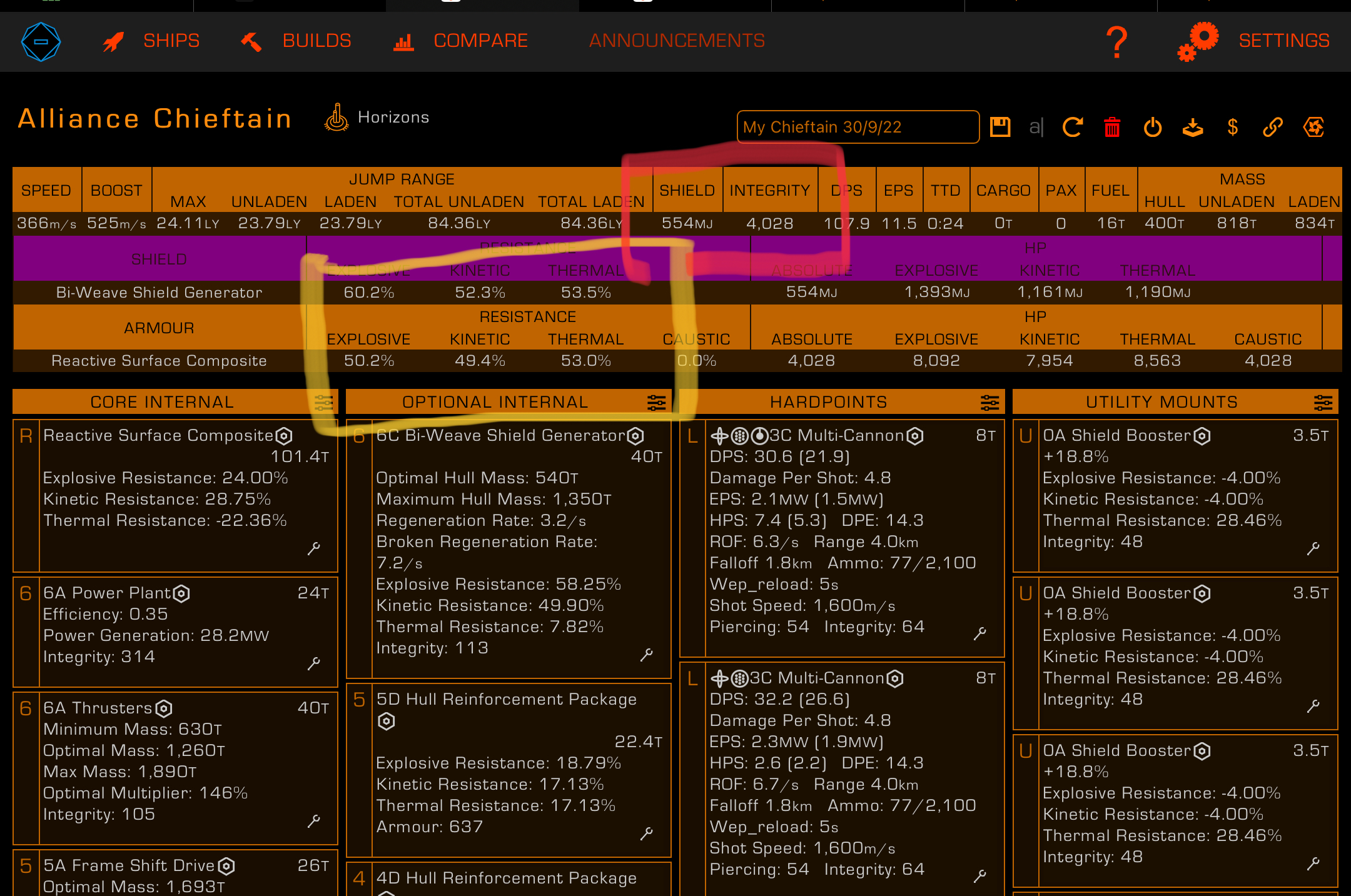
Task: Select the 5D Hull Reinforcement Package slot
Action: 509,770
